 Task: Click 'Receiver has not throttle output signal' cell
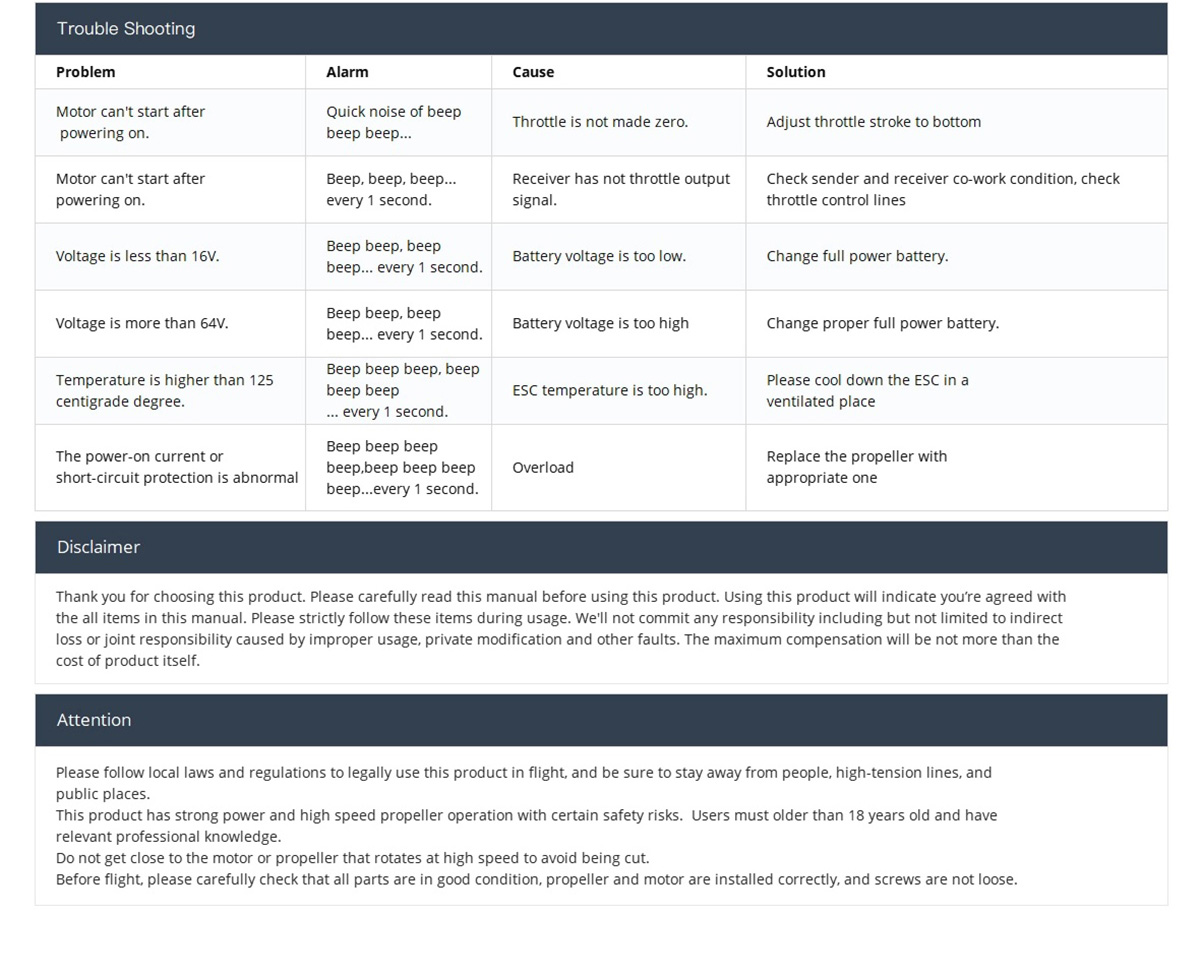620,189
